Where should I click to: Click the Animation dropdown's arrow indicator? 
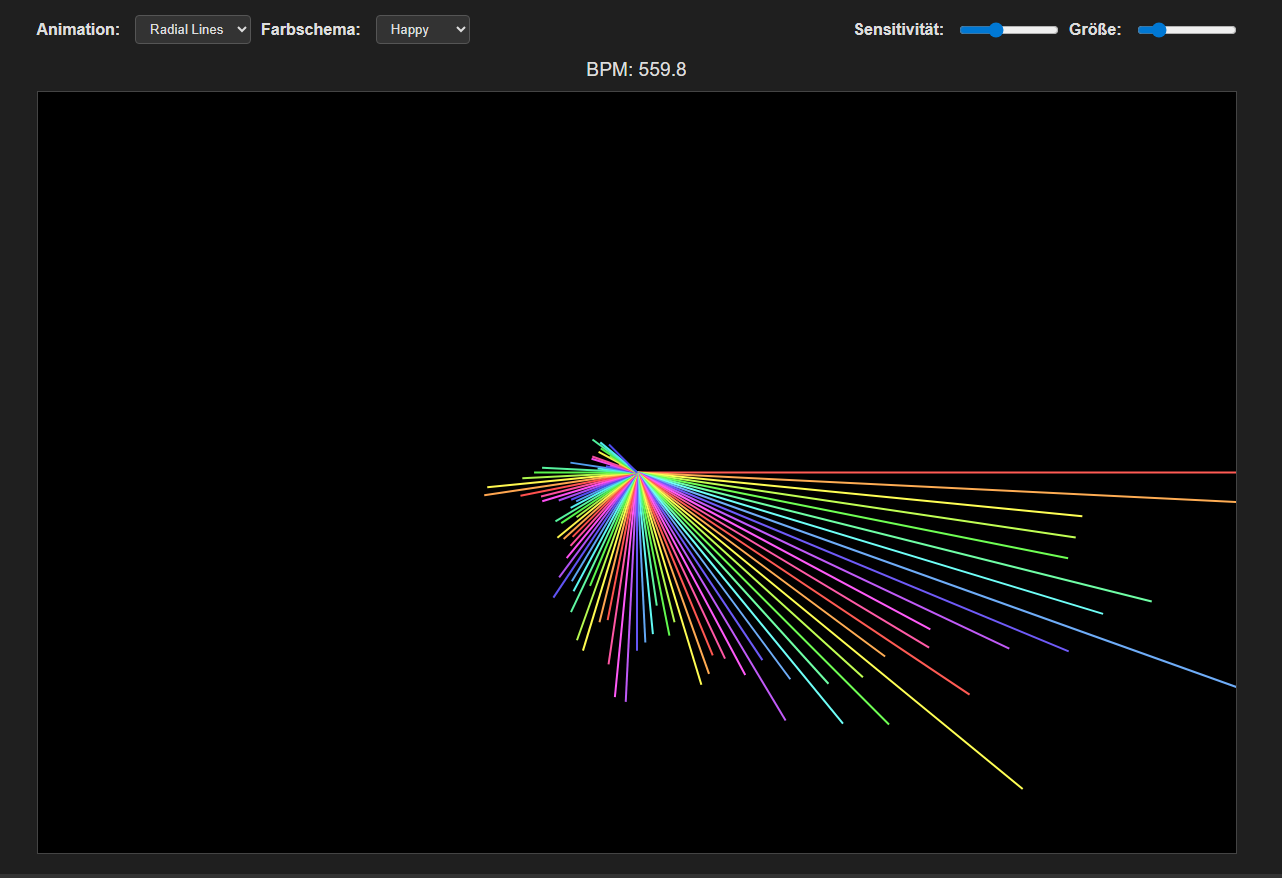pyautogui.click(x=241, y=29)
